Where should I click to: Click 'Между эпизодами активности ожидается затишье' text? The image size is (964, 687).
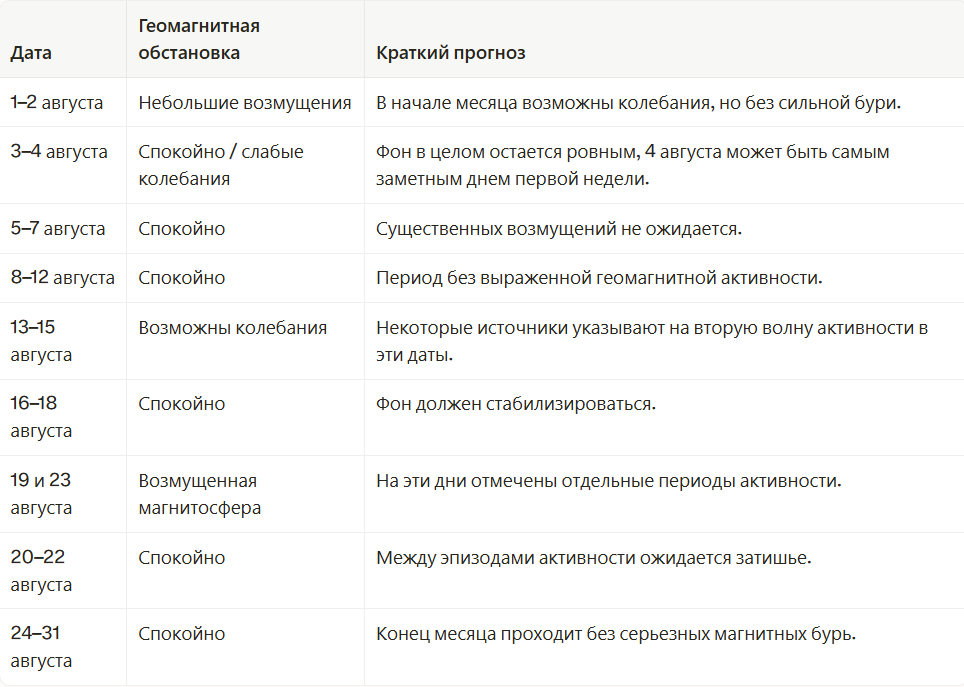tap(594, 558)
